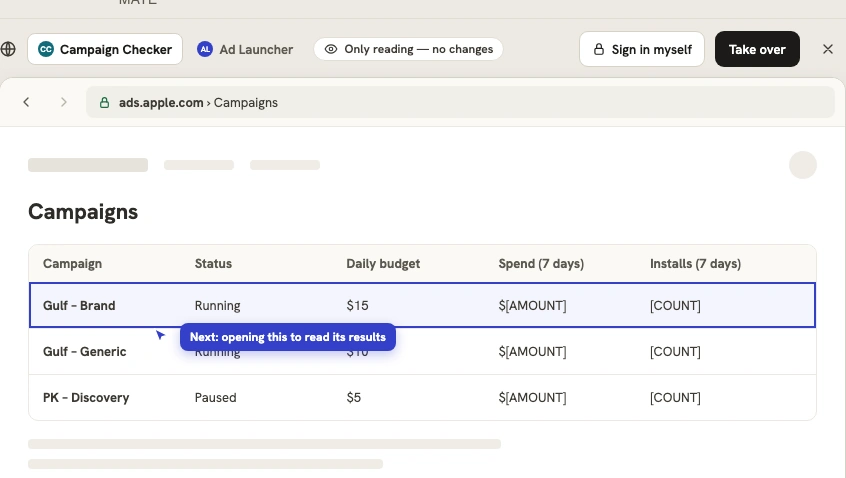Click the AL avatar icon on Ad Launcher
846x478 pixels.
[204, 49]
